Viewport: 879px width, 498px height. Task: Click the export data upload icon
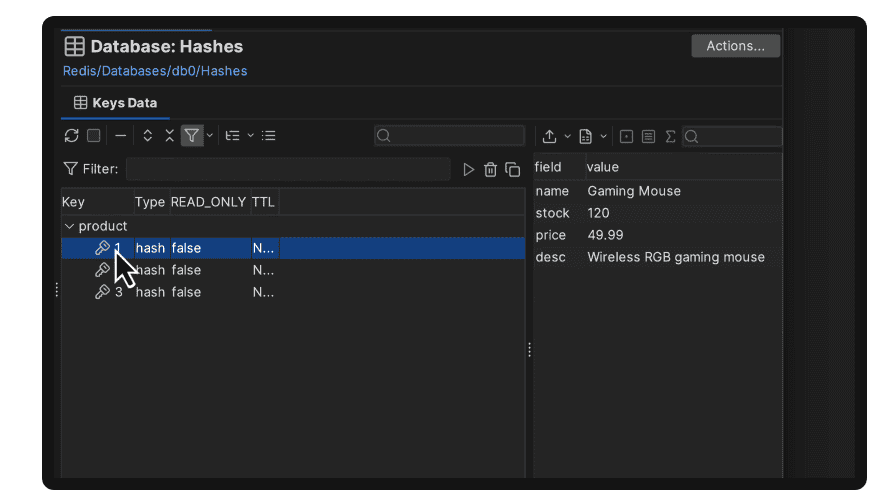pos(549,136)
